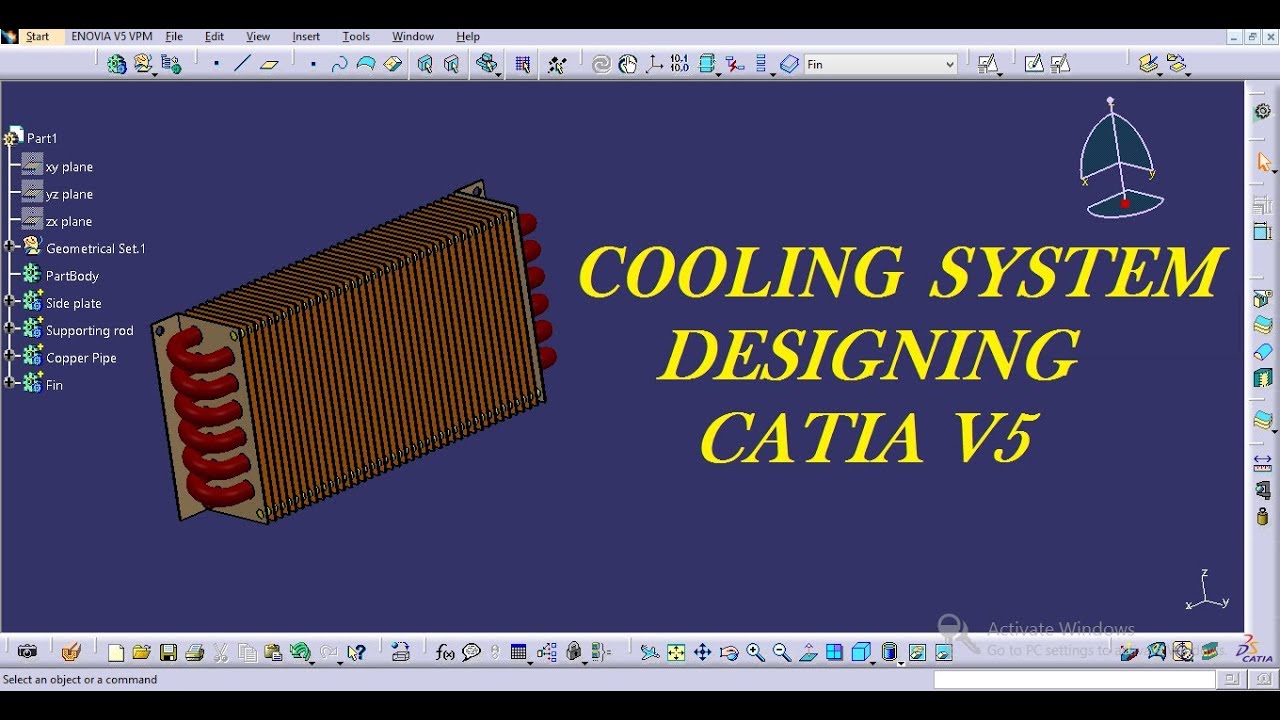Viewport: 1280px width, 720px height.
Task: Select the Point tool in the top toolbar
Action: (x=216, y=64)
